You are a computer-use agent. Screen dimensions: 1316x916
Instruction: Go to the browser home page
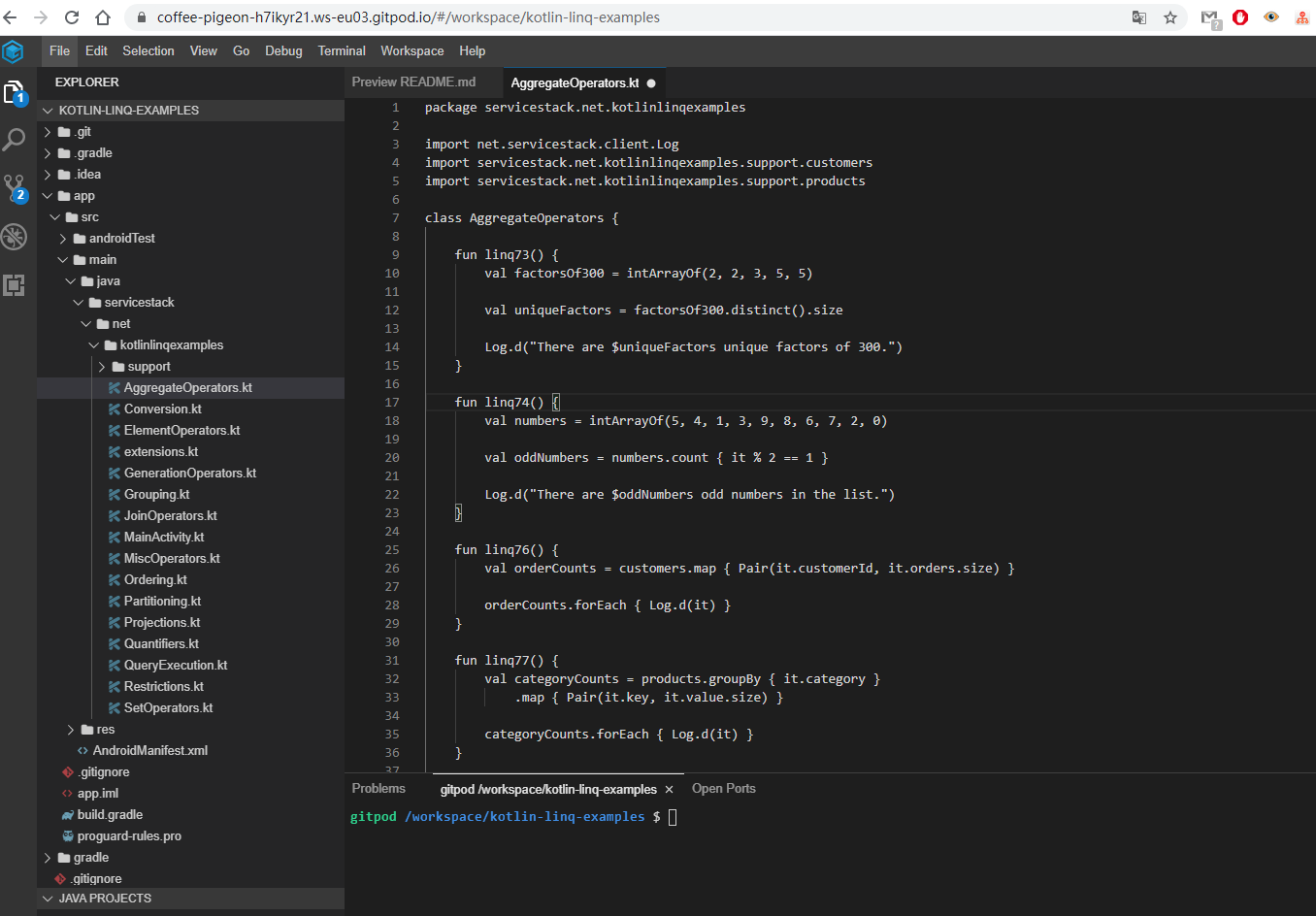pos(103,17)
